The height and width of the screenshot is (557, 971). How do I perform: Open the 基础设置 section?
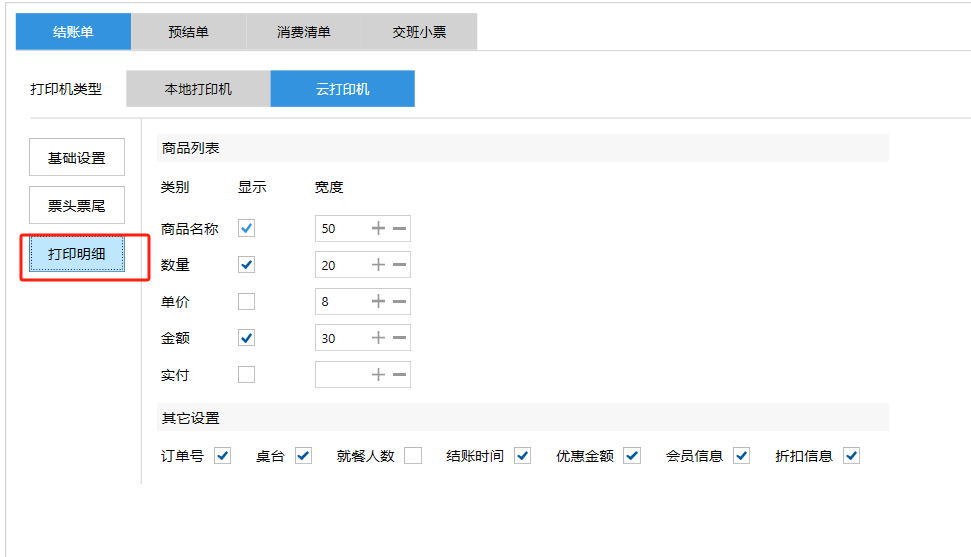click(x=77, y=158)
